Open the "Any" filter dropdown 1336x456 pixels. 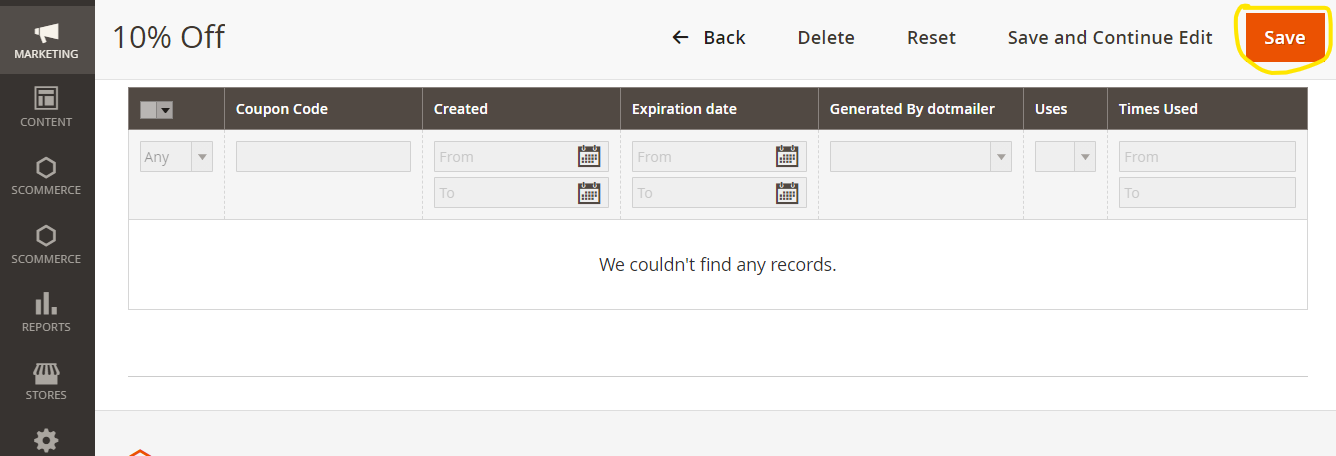(x=176, y=157)
